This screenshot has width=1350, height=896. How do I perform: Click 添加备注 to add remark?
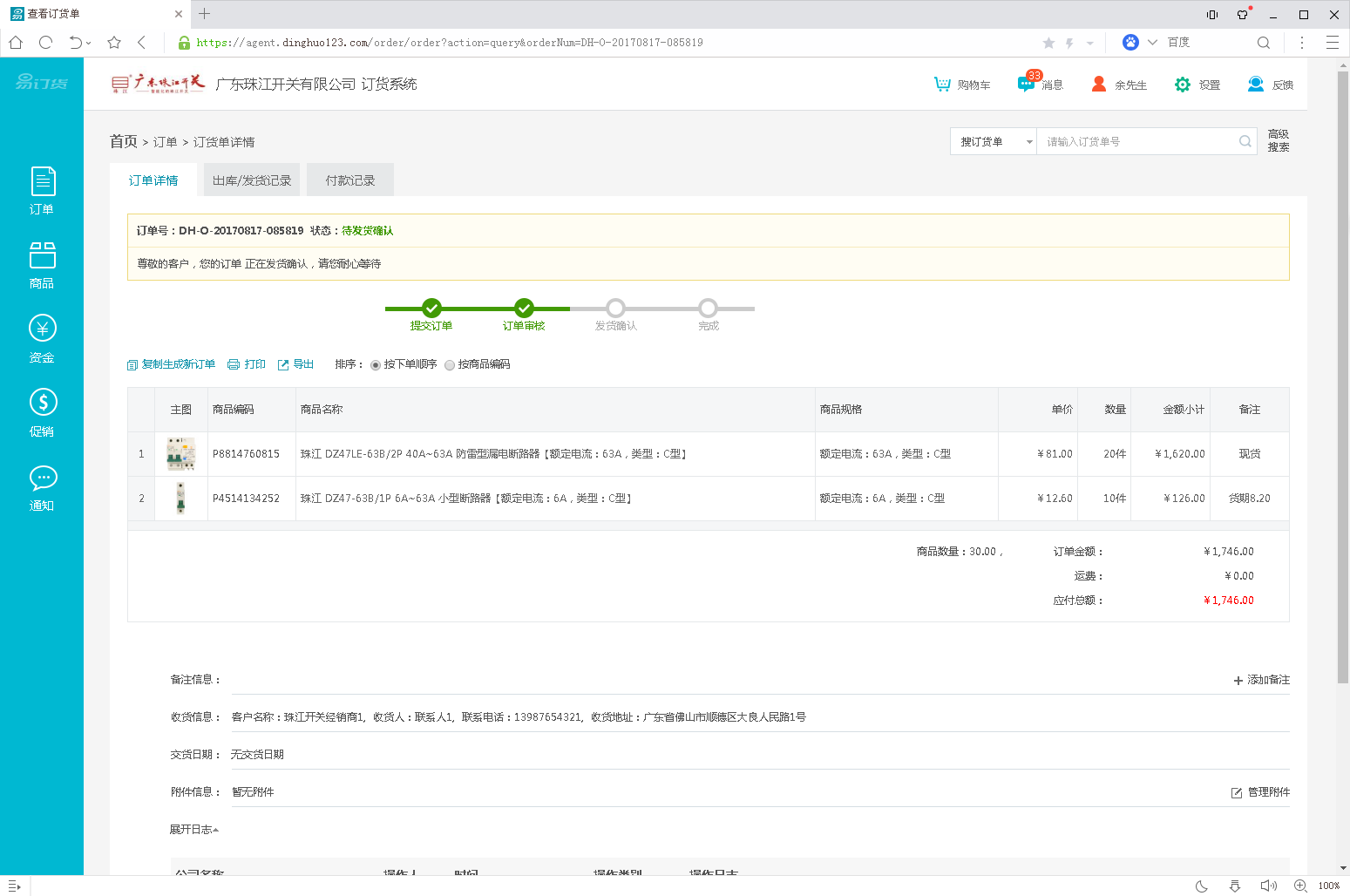click(1261, 680)
